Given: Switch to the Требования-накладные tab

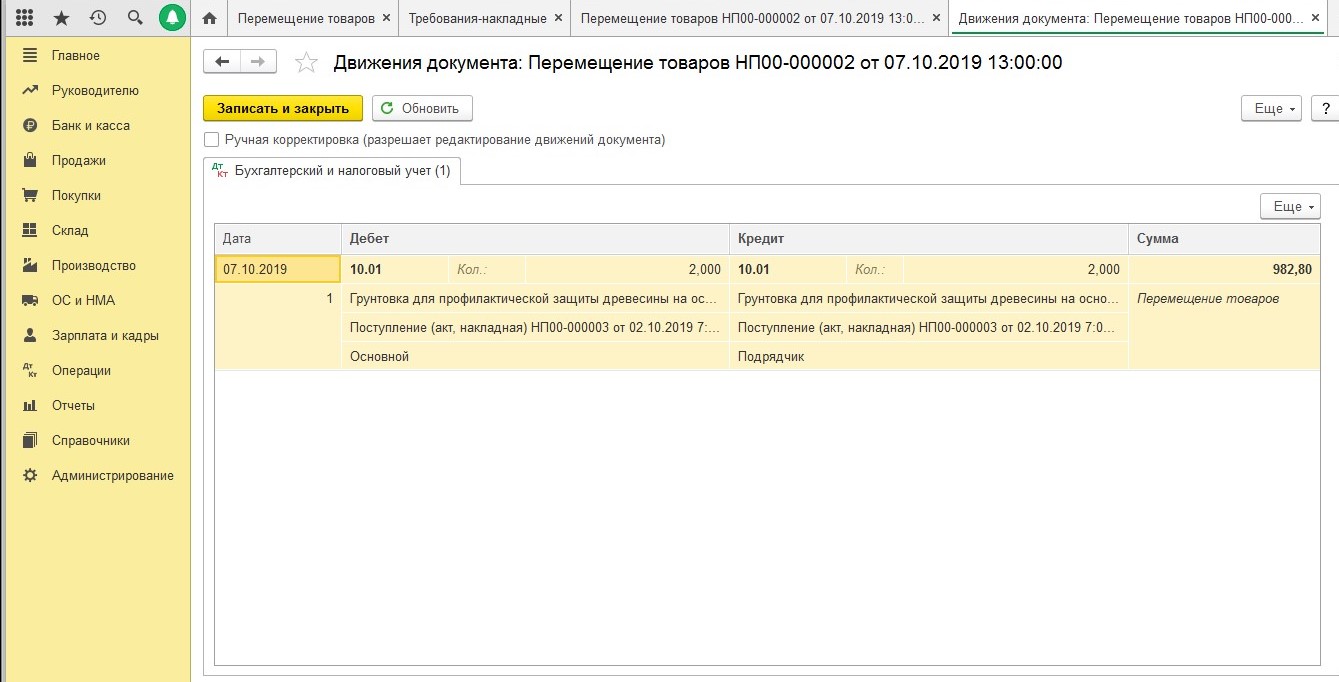Looking at the screenshot, I should (477, 18).
